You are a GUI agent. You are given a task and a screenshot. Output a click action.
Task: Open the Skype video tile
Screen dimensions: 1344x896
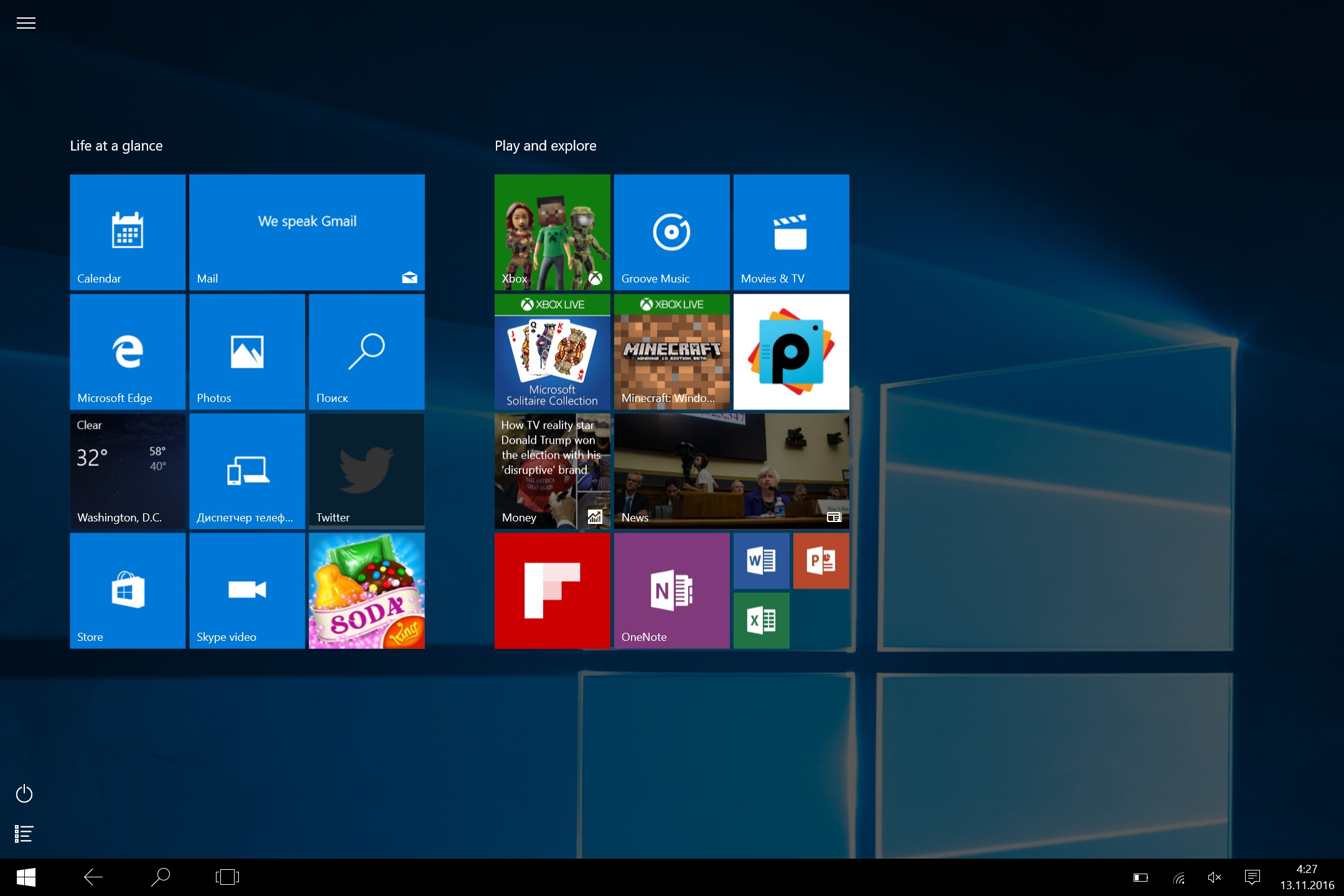tap(247, 590)
